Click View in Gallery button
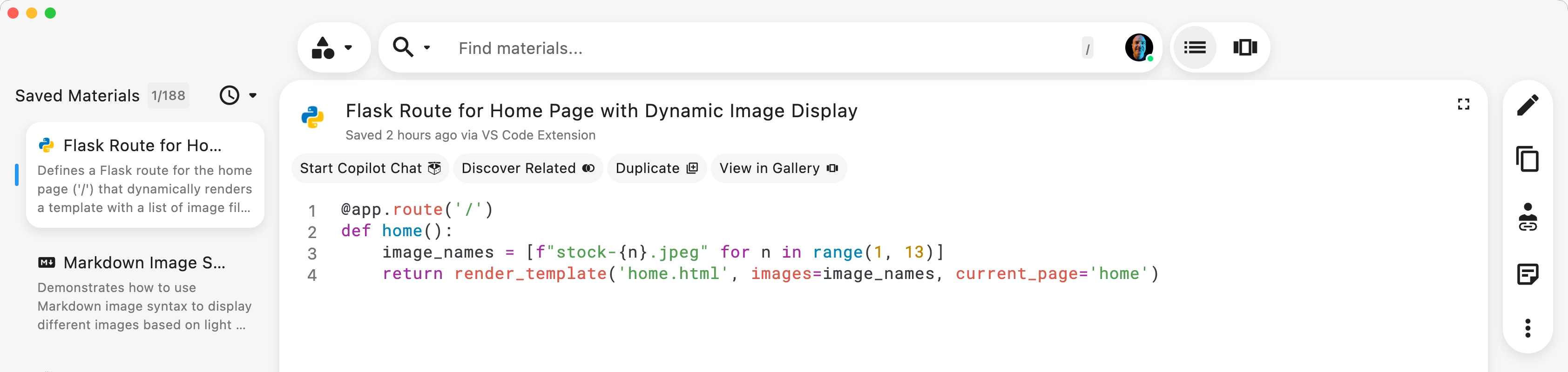 [x=778, y=168]
